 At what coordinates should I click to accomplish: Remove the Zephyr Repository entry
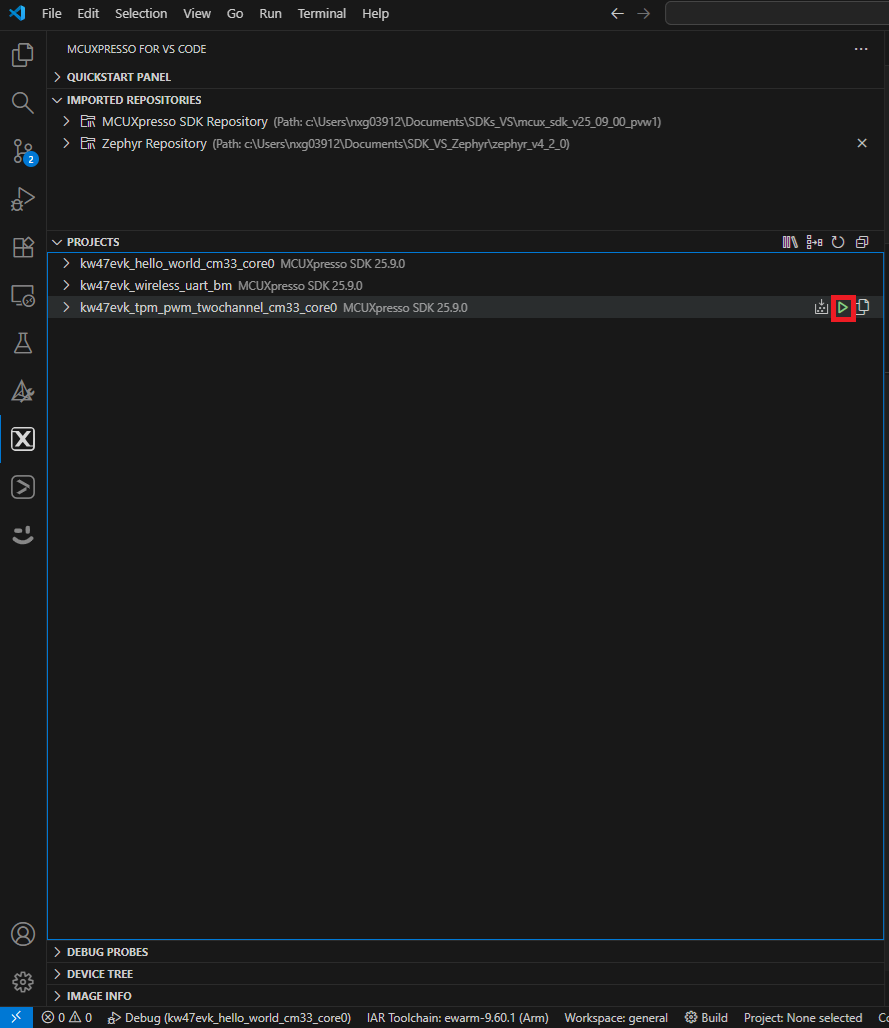point(862,143)
